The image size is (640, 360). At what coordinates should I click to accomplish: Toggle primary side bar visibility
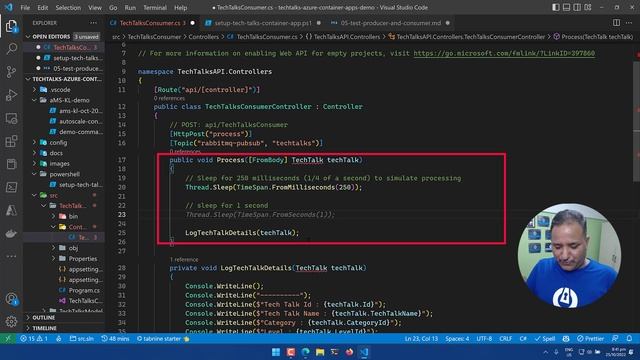556,7
